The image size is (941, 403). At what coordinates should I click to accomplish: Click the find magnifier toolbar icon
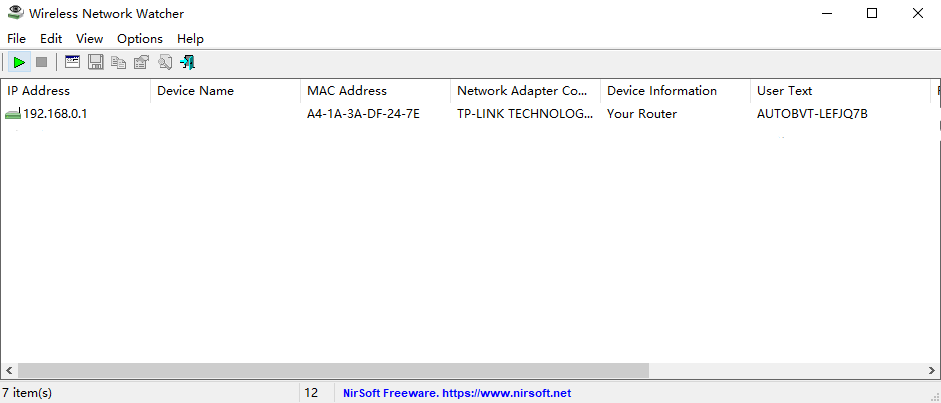click(x=165, y=63)
